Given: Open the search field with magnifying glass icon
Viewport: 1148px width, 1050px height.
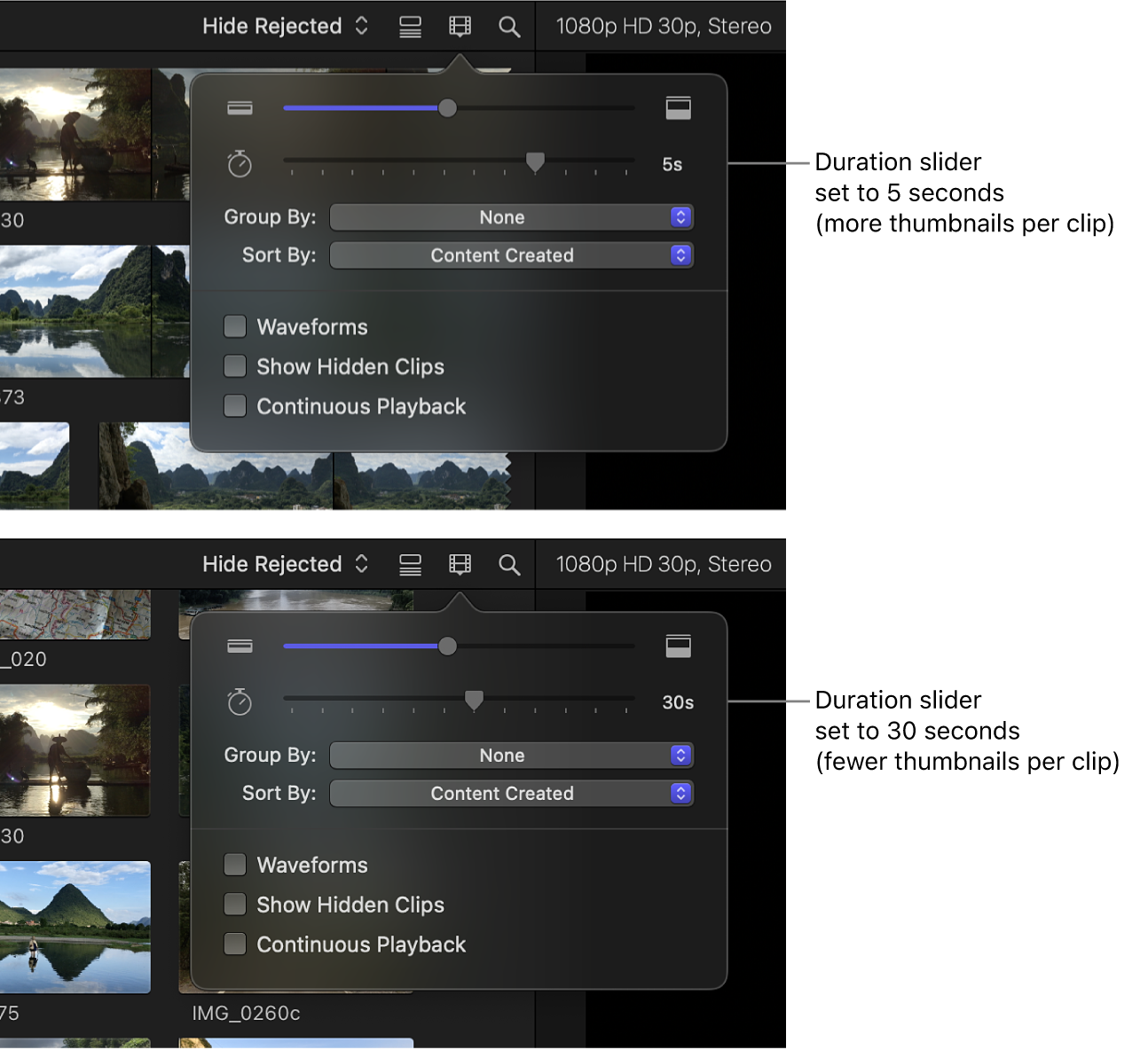Looking at the screenshot, I should coord(510,25).
